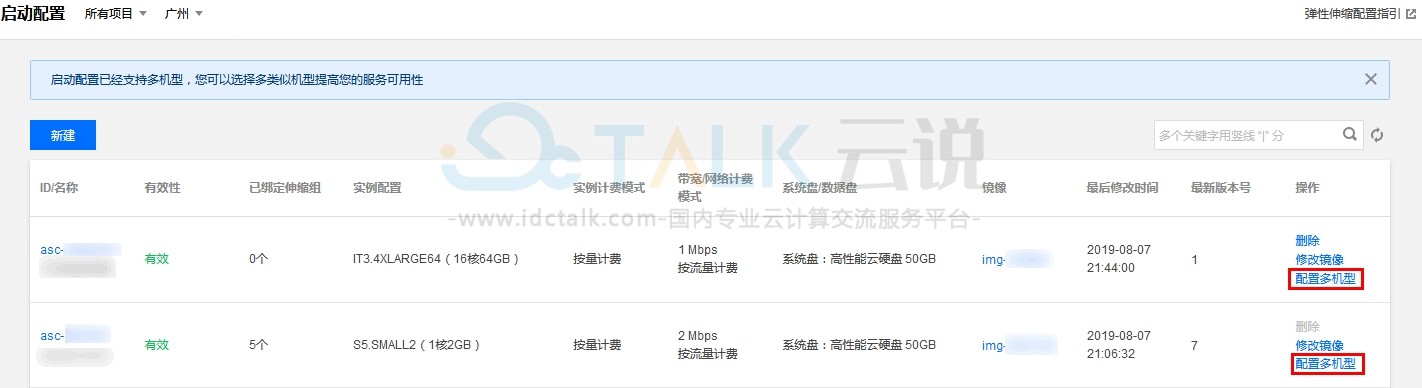This screenshot has width=1422, height=388.
Task: Click the 启动配置 page title
Action: coord(34,13)
